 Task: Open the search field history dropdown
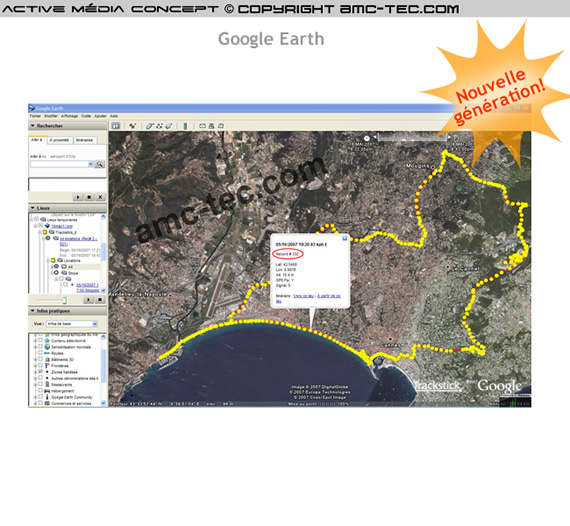pyautogui.click(x=91, y=164)
